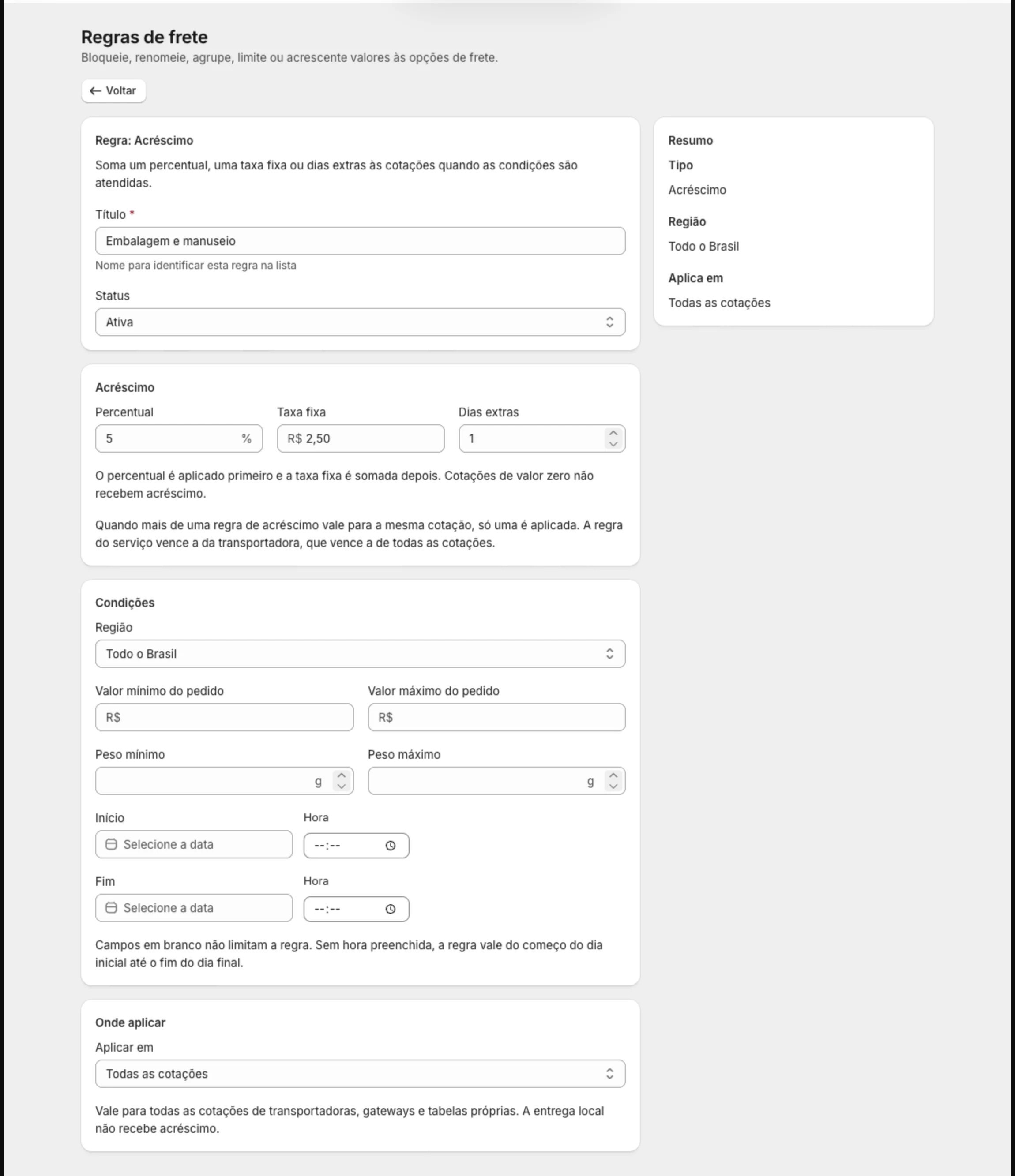Focus the Peso mínimo input
Image resolution: width=1015 pixels, height=1176 pixels.
tap(224, 781)
